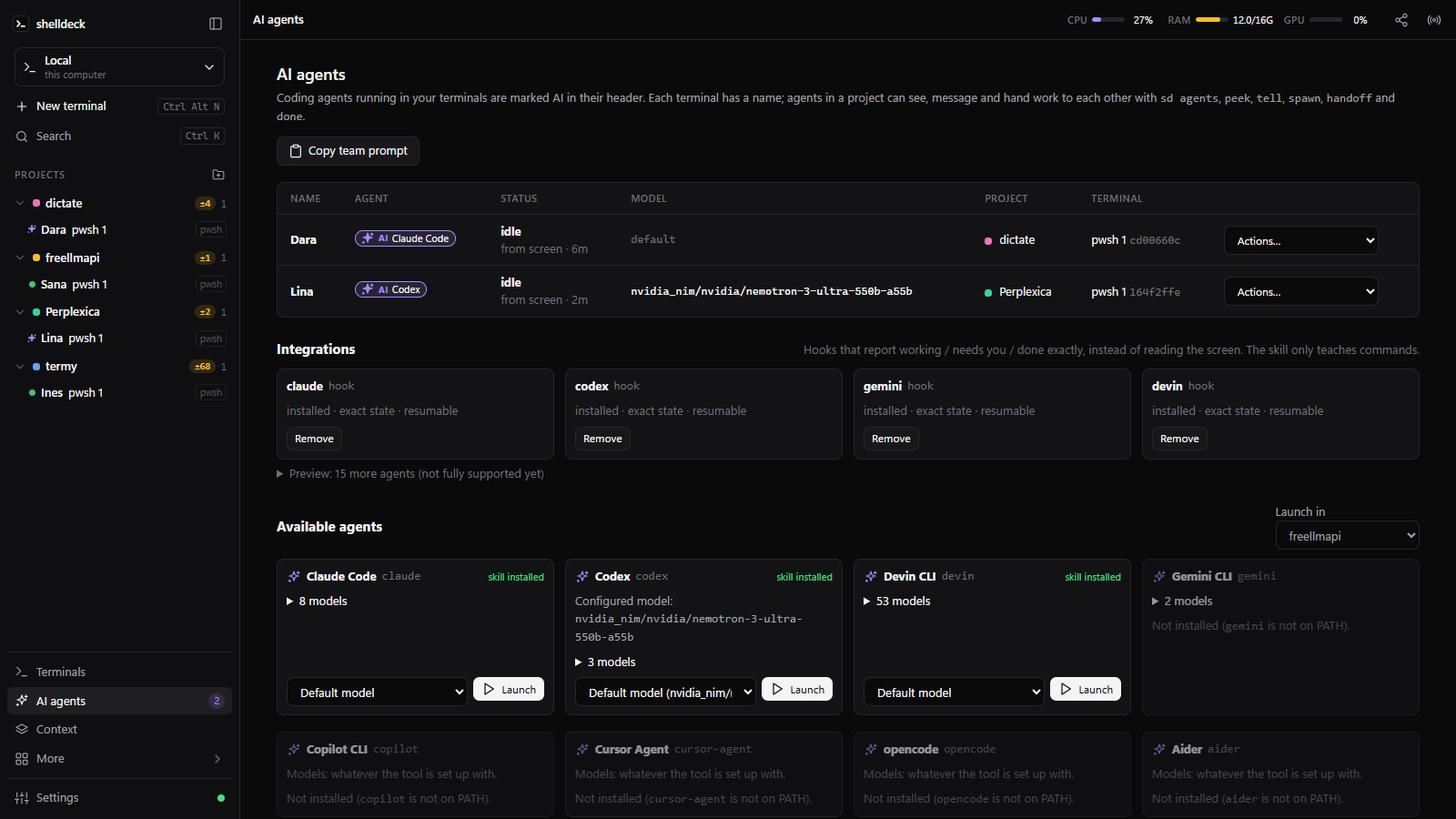Viewport: 1456px width, 819px height.
Task: Click the Search field
Action: [119, 136]
